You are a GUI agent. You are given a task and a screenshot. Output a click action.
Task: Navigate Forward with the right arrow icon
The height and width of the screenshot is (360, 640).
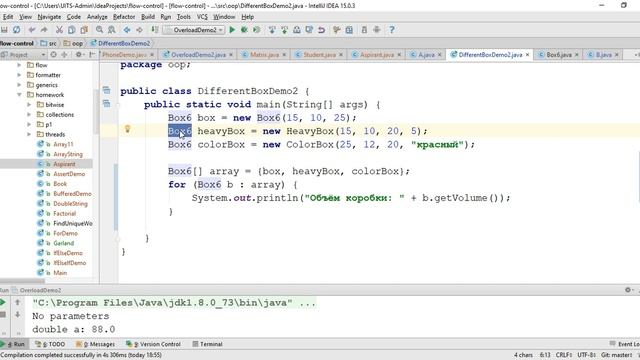[x=139, y=30]
